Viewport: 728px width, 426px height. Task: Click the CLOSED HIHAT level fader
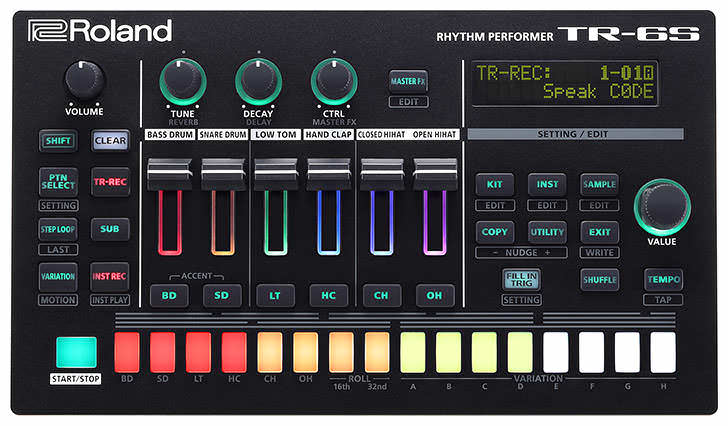[382, 174]
